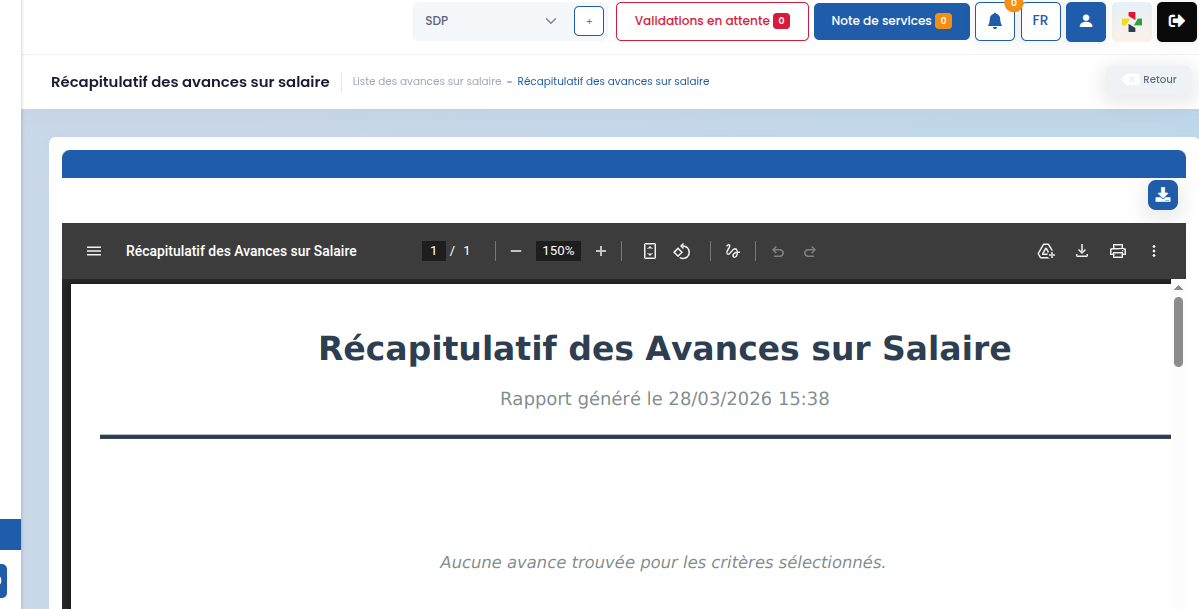The image size is (1199, 609).
Task: Open Validations en attente
Action: [x=712, y=21]
